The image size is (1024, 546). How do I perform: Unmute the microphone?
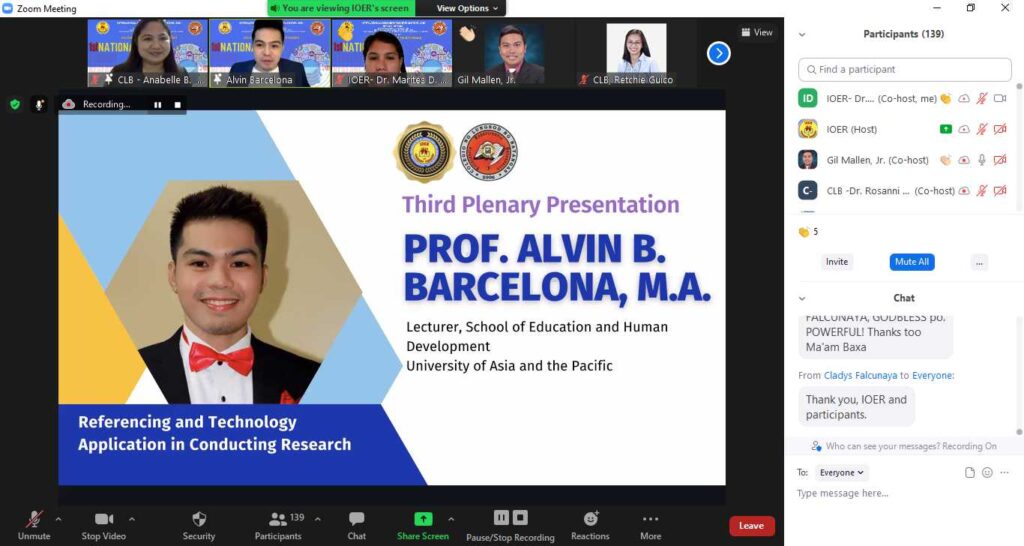coord(34,519)
